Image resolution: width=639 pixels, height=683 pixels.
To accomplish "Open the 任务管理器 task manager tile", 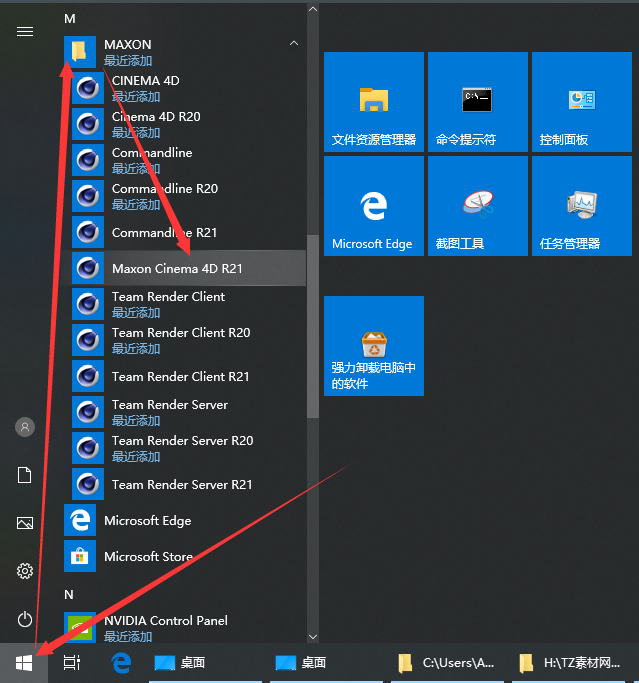I will pyautogui.click(x=581, y=205).
